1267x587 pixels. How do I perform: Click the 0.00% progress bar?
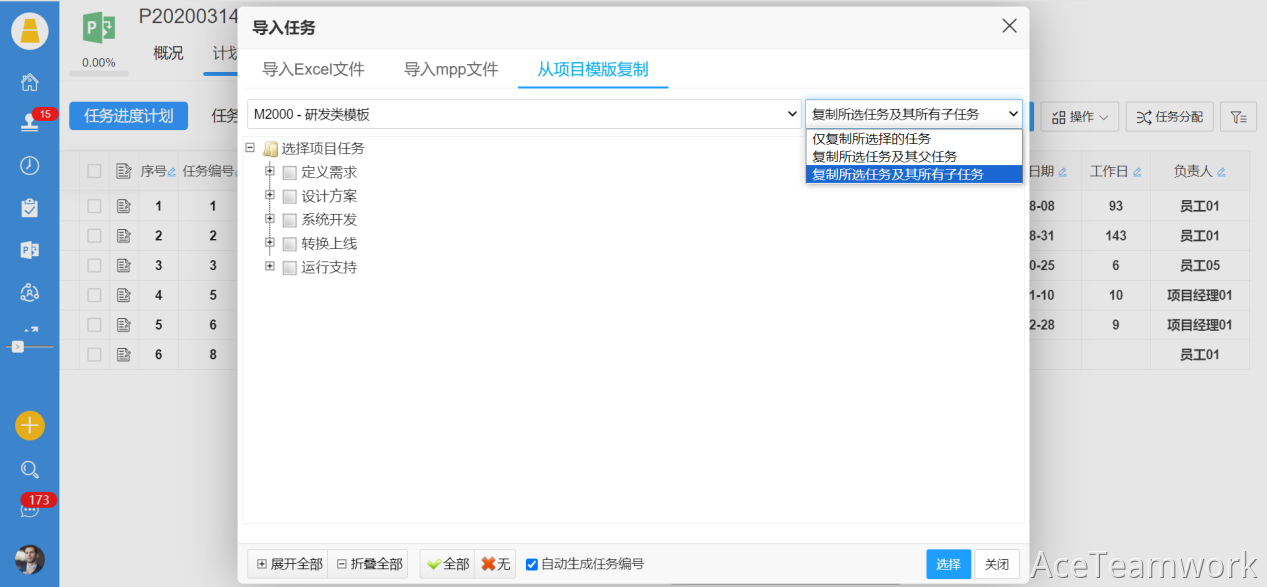[98, 72]
